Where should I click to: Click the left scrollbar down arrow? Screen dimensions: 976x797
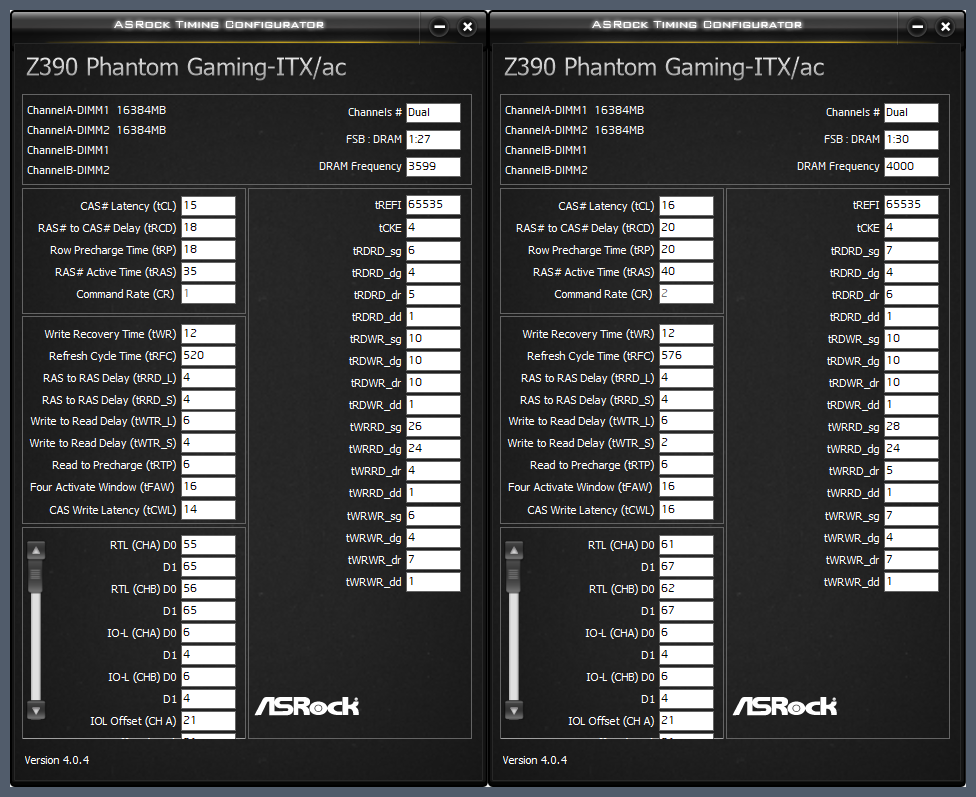36,710
